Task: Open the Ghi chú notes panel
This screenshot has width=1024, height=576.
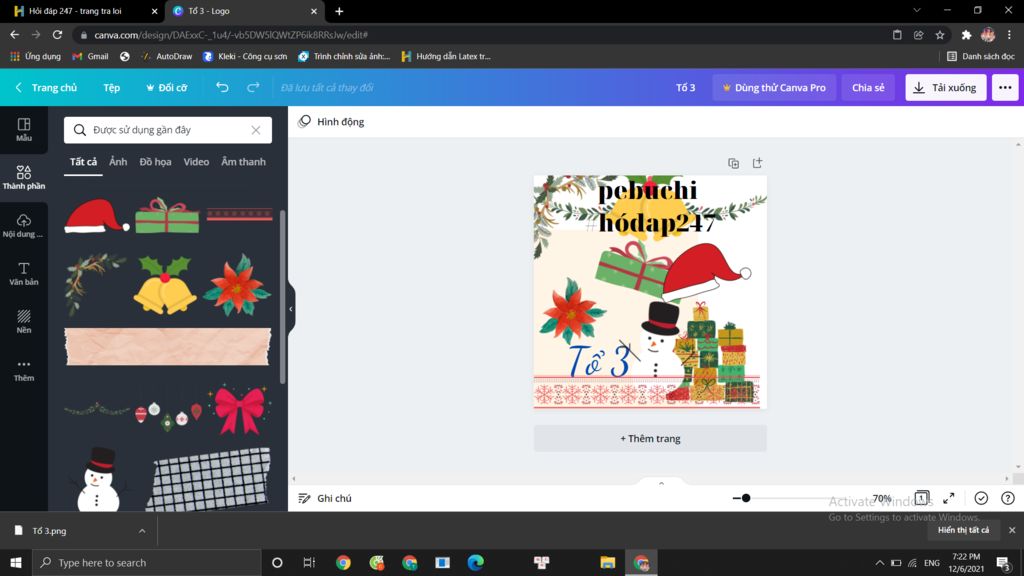Action: pyautogui.click(x=325, y=498)
